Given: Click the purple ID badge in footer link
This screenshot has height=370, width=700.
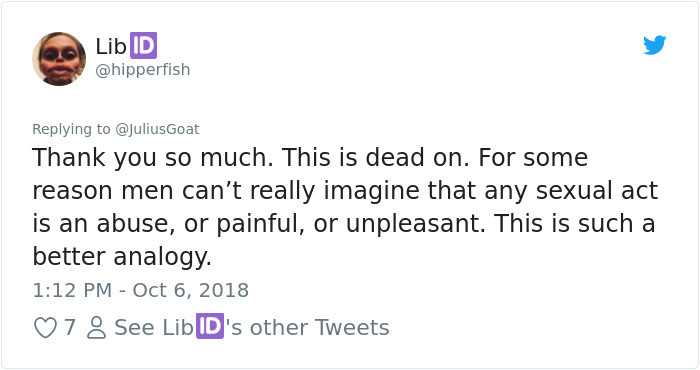Looking at the screenshot, I should pyautogui.click(x=210, y=326).
